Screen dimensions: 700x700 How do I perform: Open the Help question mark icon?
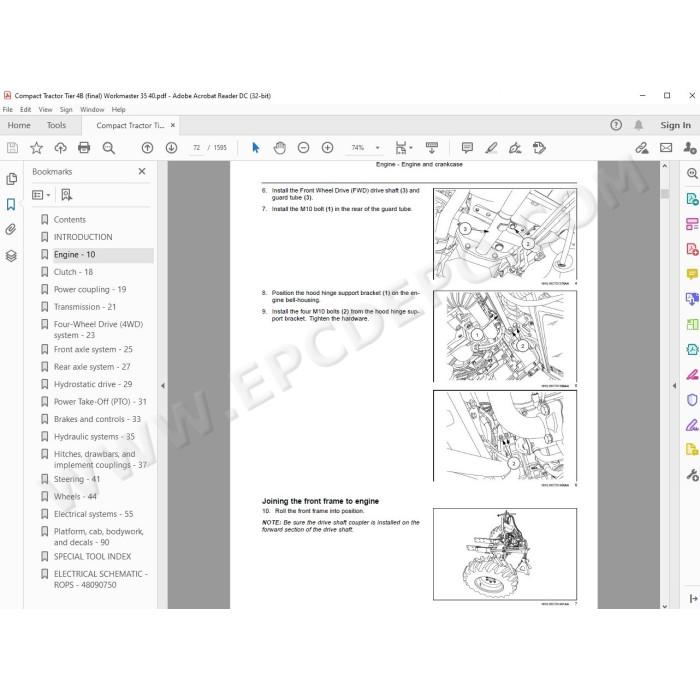tap(616, 125)
